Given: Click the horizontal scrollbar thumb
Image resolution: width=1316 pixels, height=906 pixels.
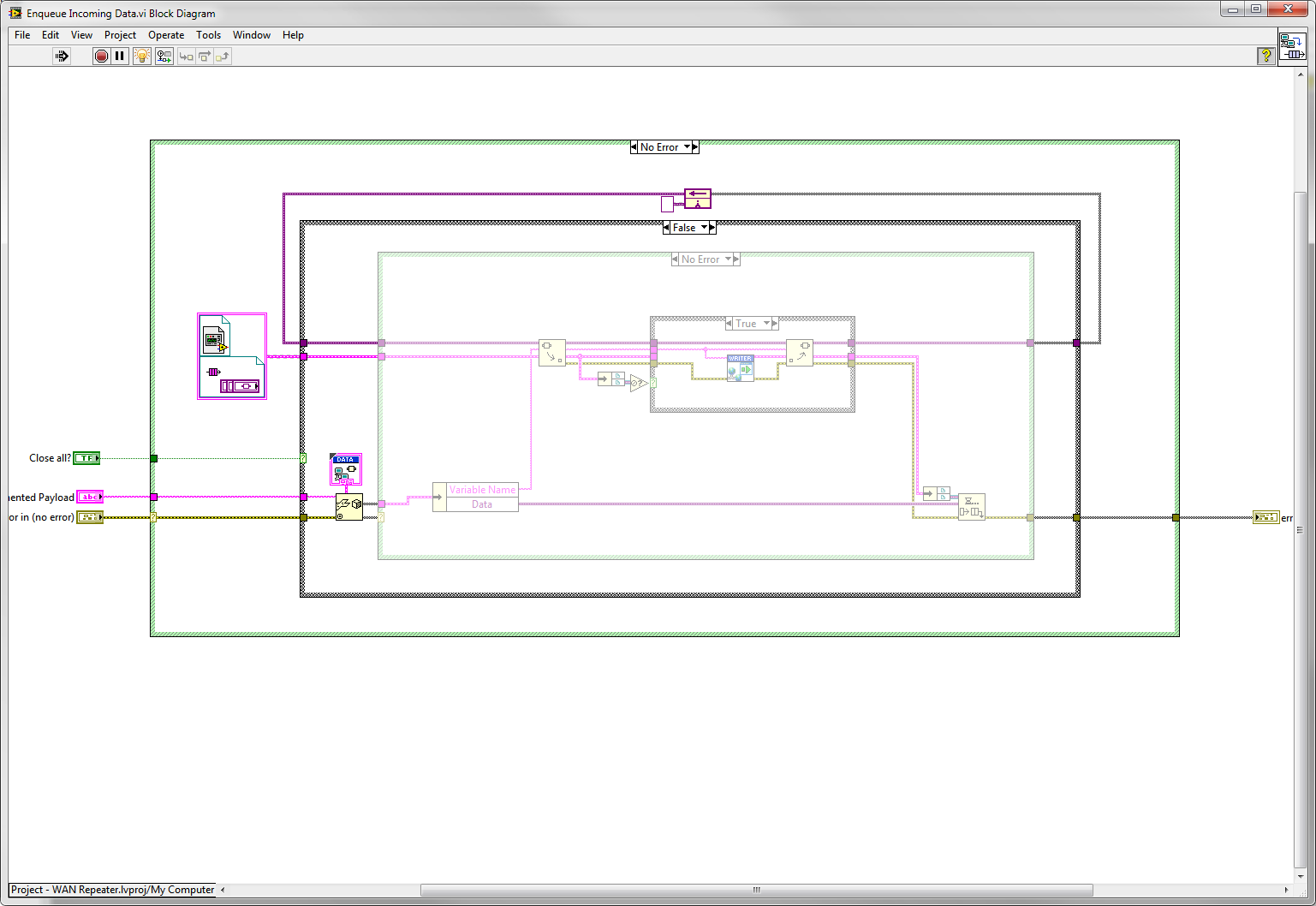Looking at the screenshot, I should pos(756,890).
